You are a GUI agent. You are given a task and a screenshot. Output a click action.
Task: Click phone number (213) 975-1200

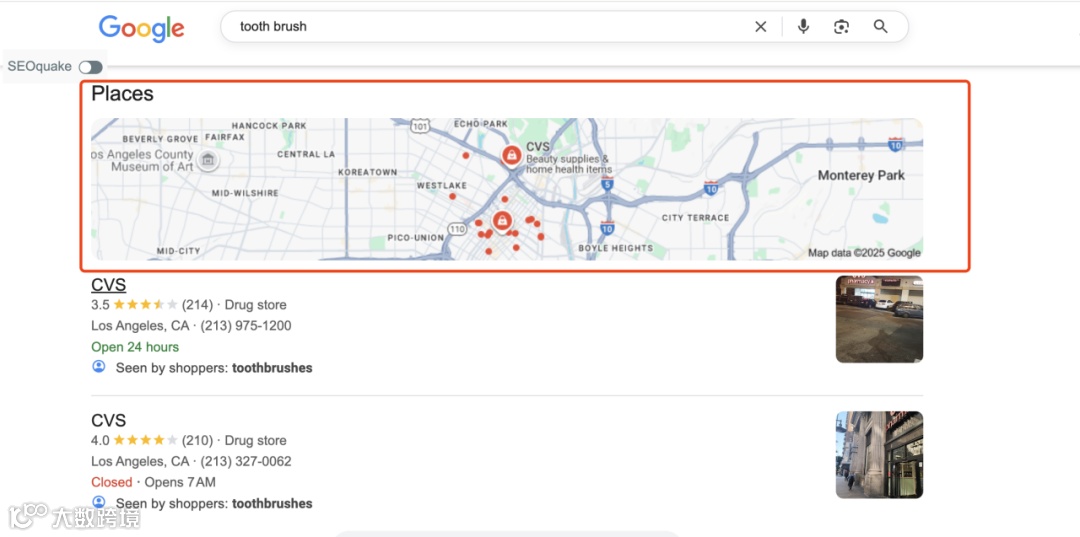(x=246, y=326)
